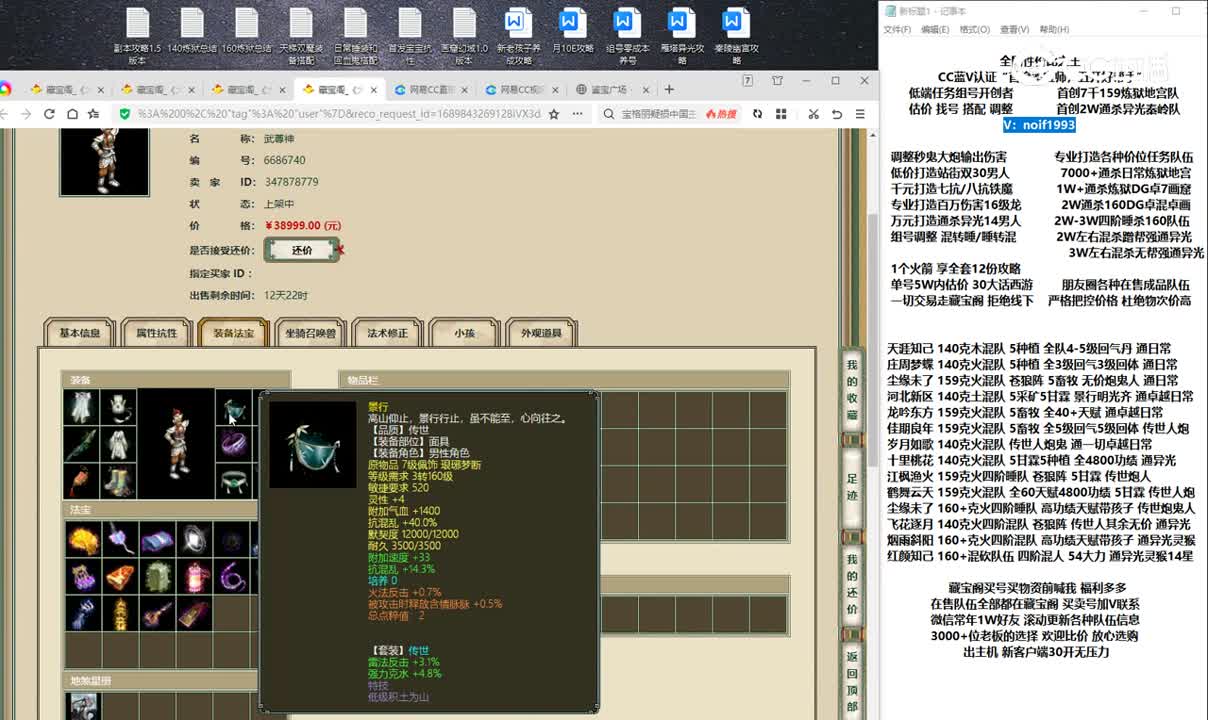
Task: Click the browser forward arrow
Action: click(x=26, y=114)
